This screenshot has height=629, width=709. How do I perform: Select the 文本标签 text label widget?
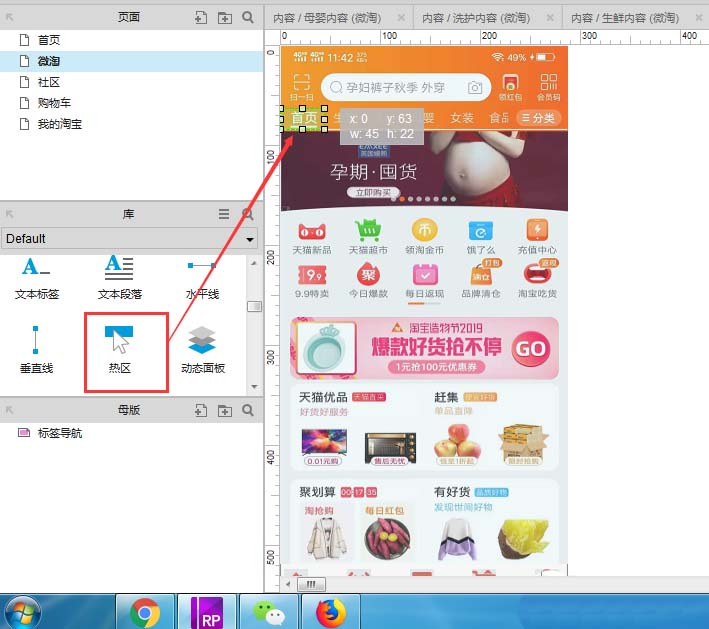37,278
